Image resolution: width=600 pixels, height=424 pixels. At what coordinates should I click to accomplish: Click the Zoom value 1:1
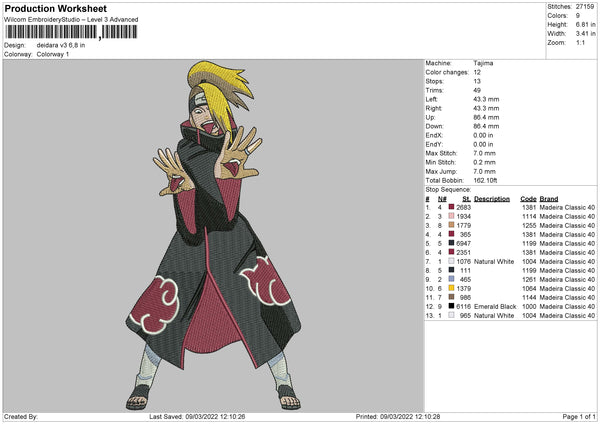coord(580,42)
